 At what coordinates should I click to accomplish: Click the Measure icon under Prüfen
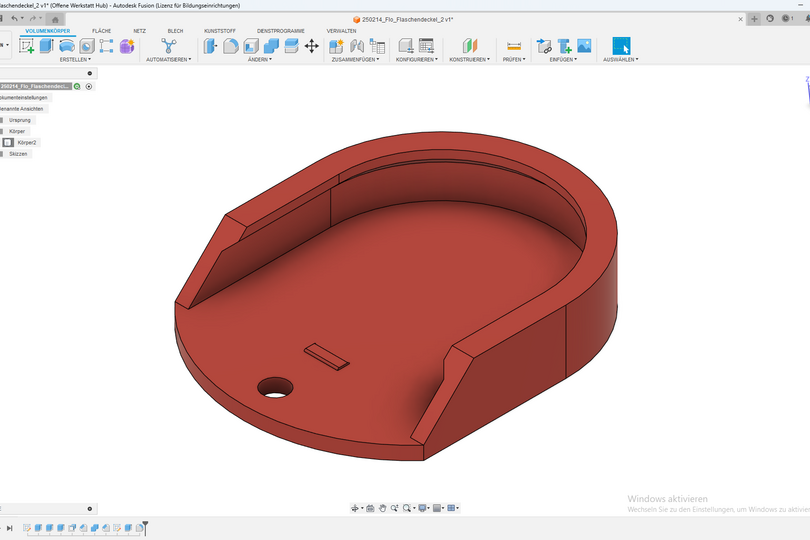tap(514, 46)
